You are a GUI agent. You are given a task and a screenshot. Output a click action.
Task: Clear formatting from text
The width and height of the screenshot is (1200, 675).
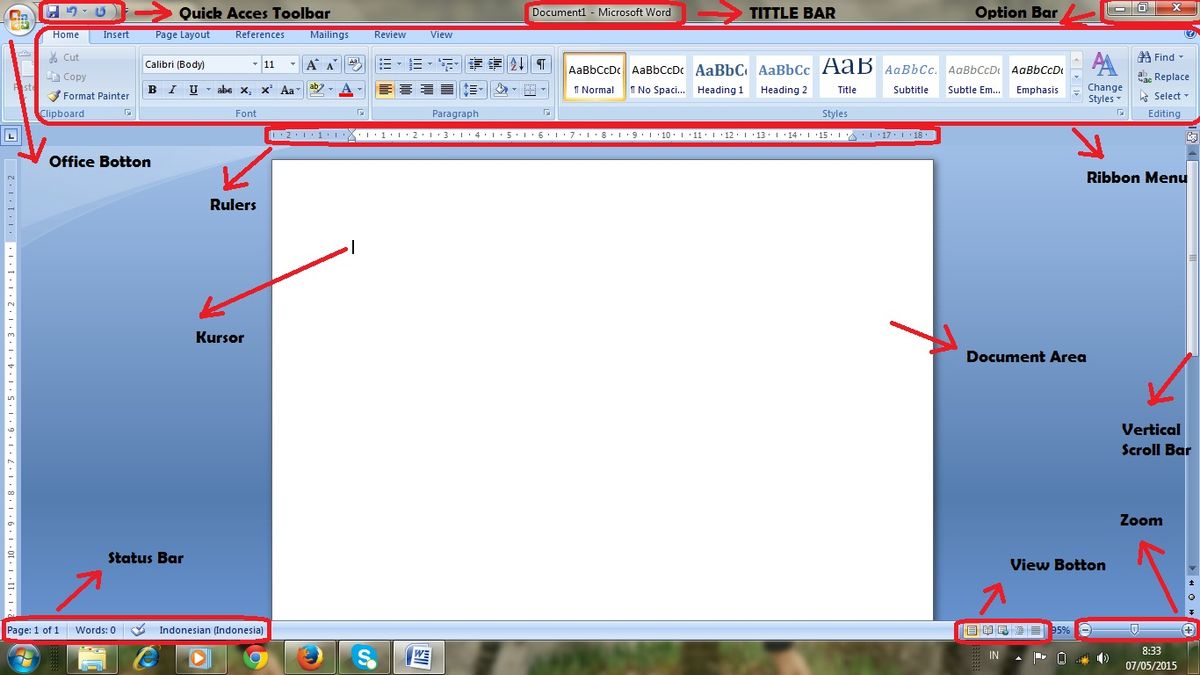tap(354, 64)
